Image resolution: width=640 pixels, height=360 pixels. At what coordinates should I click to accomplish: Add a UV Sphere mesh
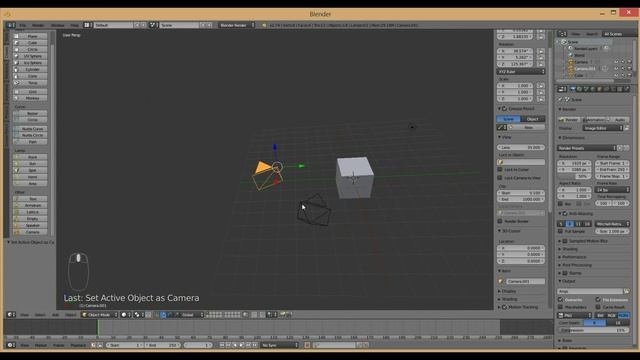tap(30, 56)
